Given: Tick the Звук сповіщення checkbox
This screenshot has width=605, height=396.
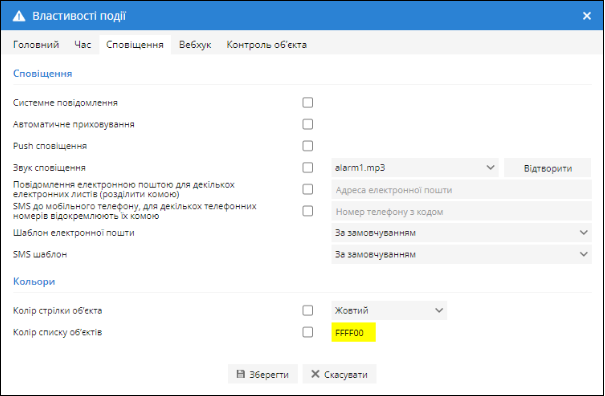Looking at the screenshot, I should [x=308, y=168].
